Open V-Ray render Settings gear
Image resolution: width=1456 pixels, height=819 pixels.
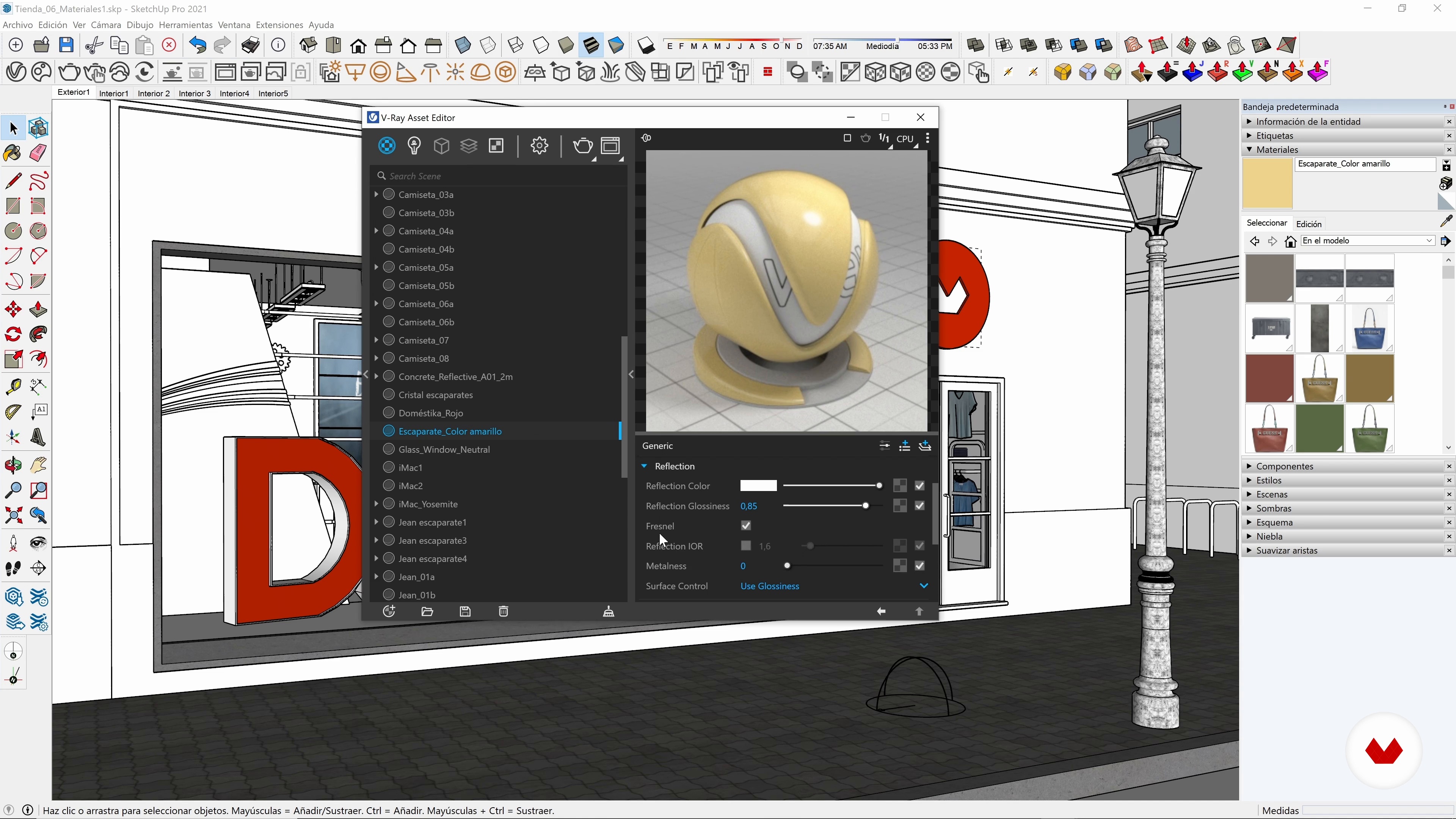coord(539,146)
